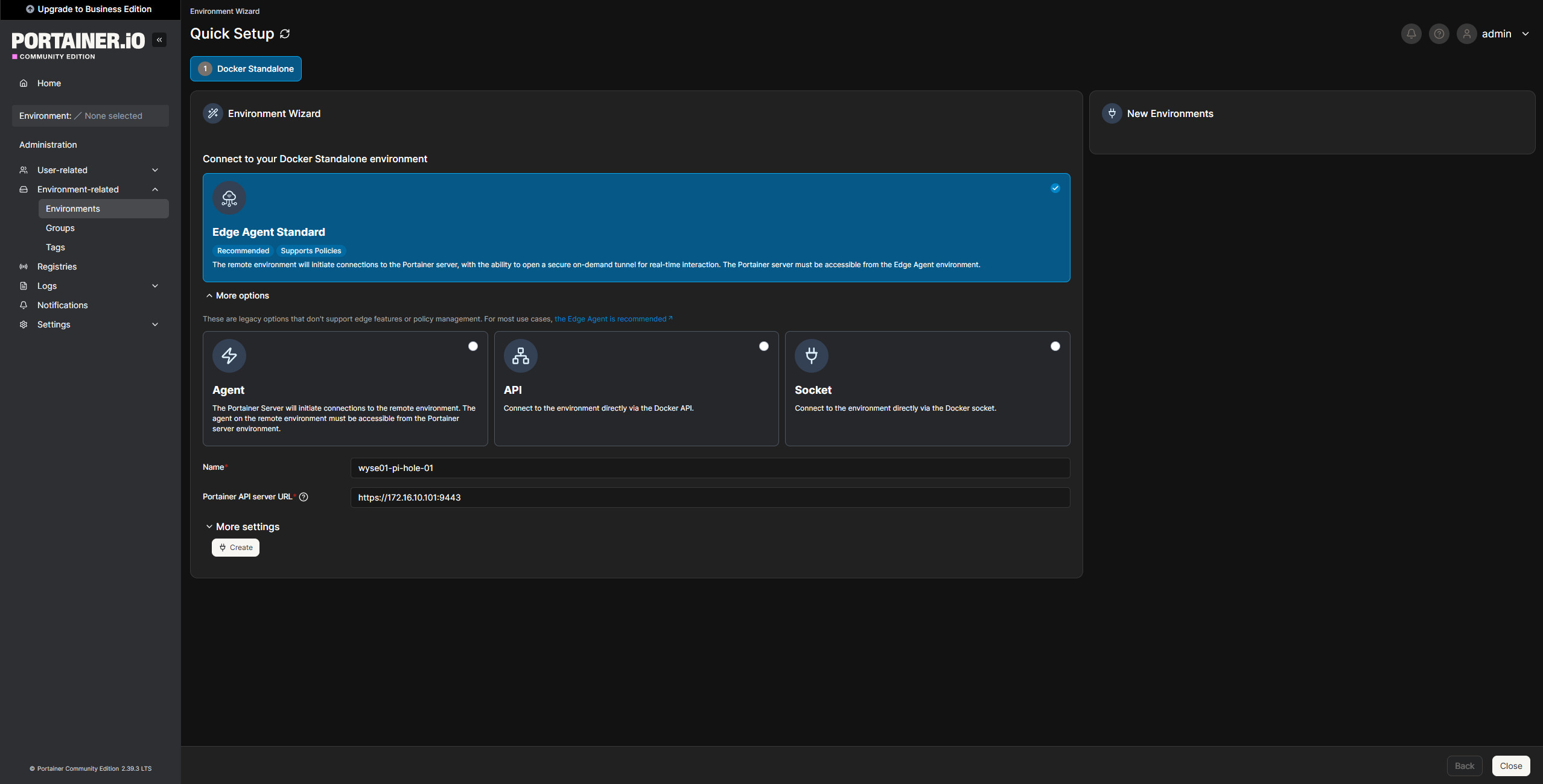Image resolution: width=1543 pixels, height=784 pixels.
Task: Click the Create button
Action: click(235, 548)
